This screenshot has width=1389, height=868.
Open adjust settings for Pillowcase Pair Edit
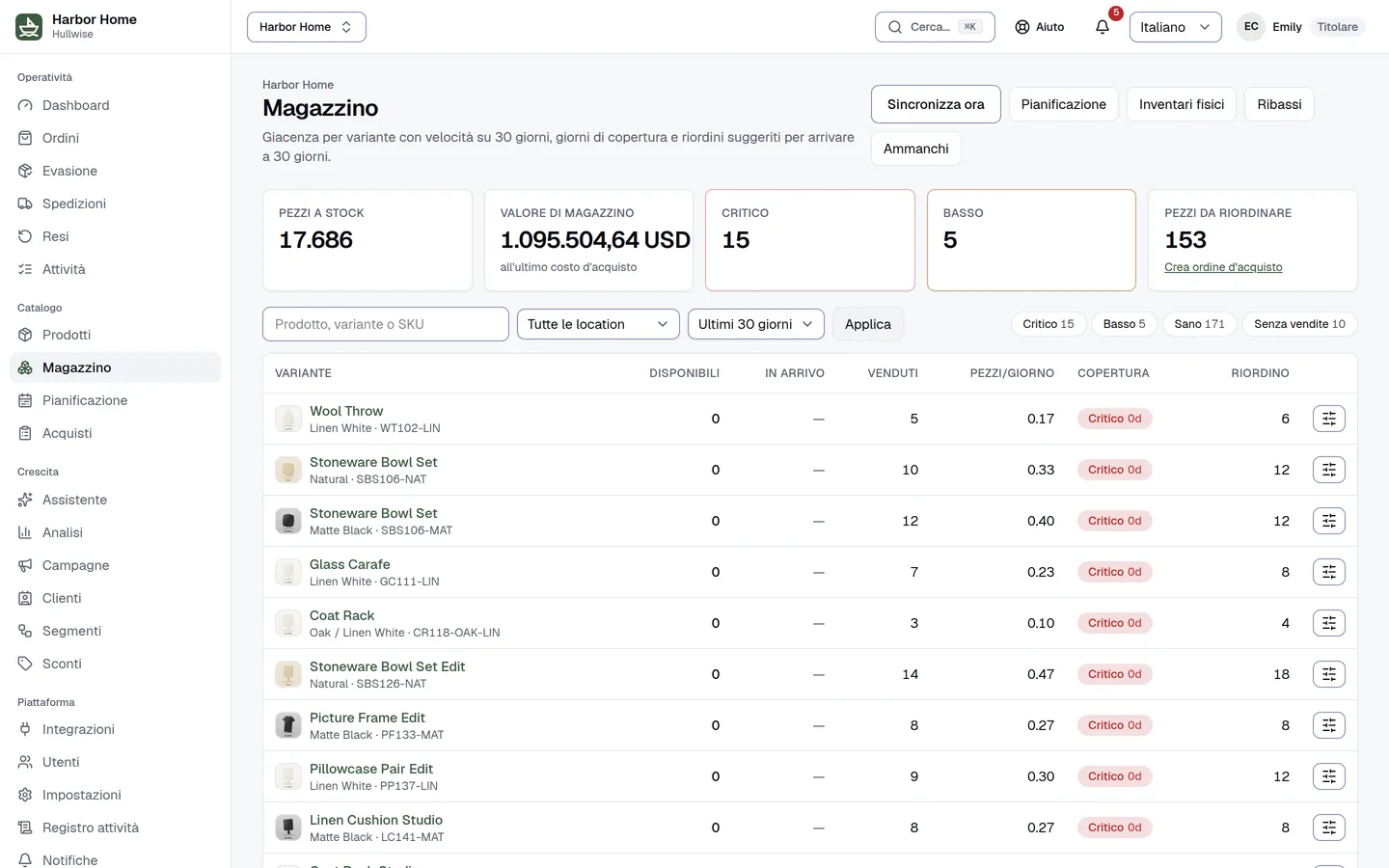1328,776
